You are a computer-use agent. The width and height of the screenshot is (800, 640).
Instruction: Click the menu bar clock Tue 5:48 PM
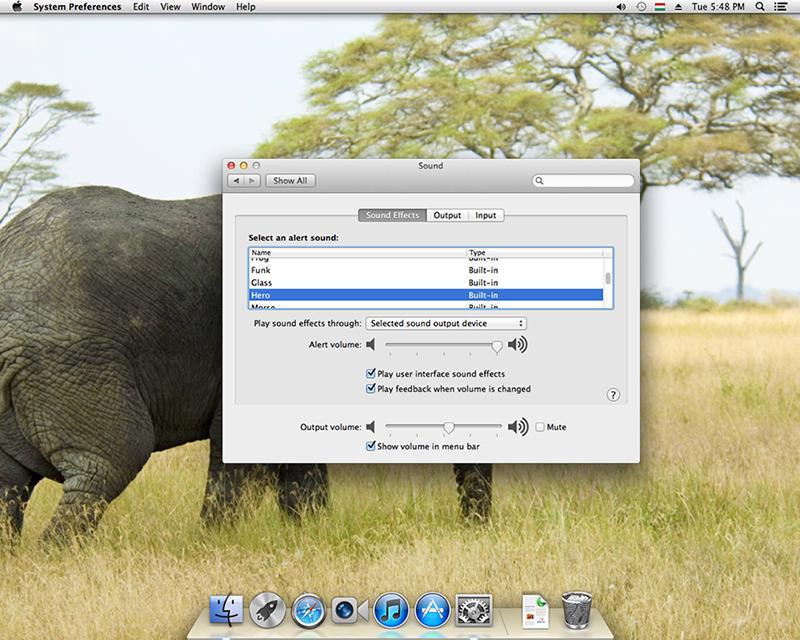click(x=718, y=7)
